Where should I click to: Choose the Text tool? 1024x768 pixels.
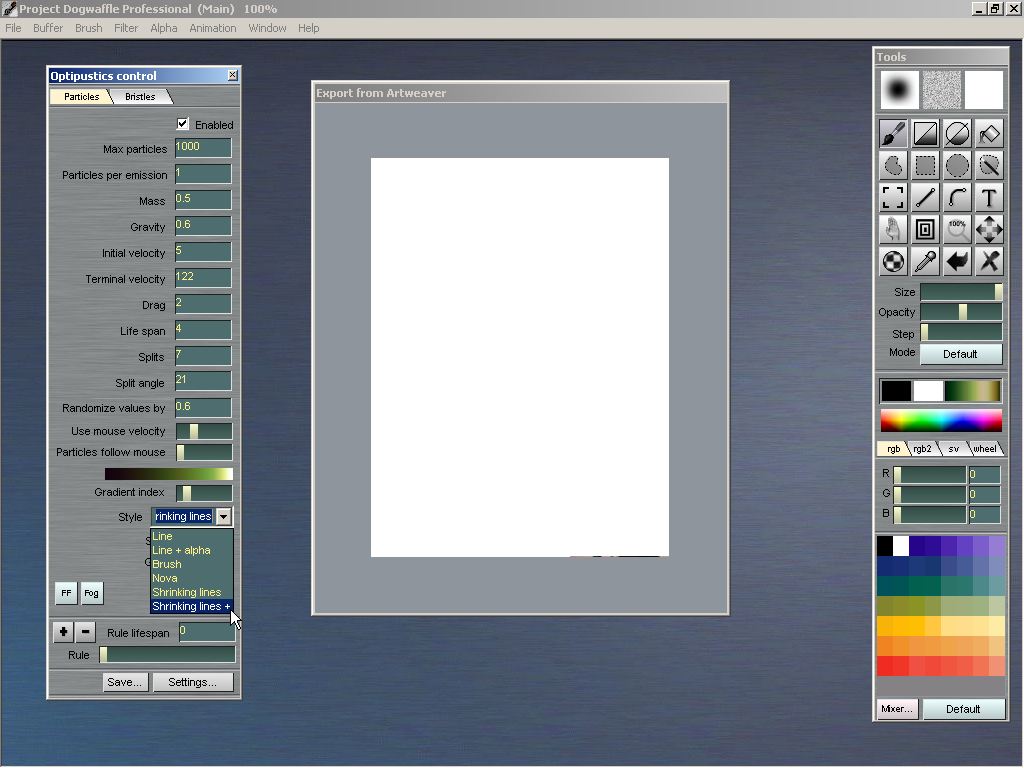[989, 197]
